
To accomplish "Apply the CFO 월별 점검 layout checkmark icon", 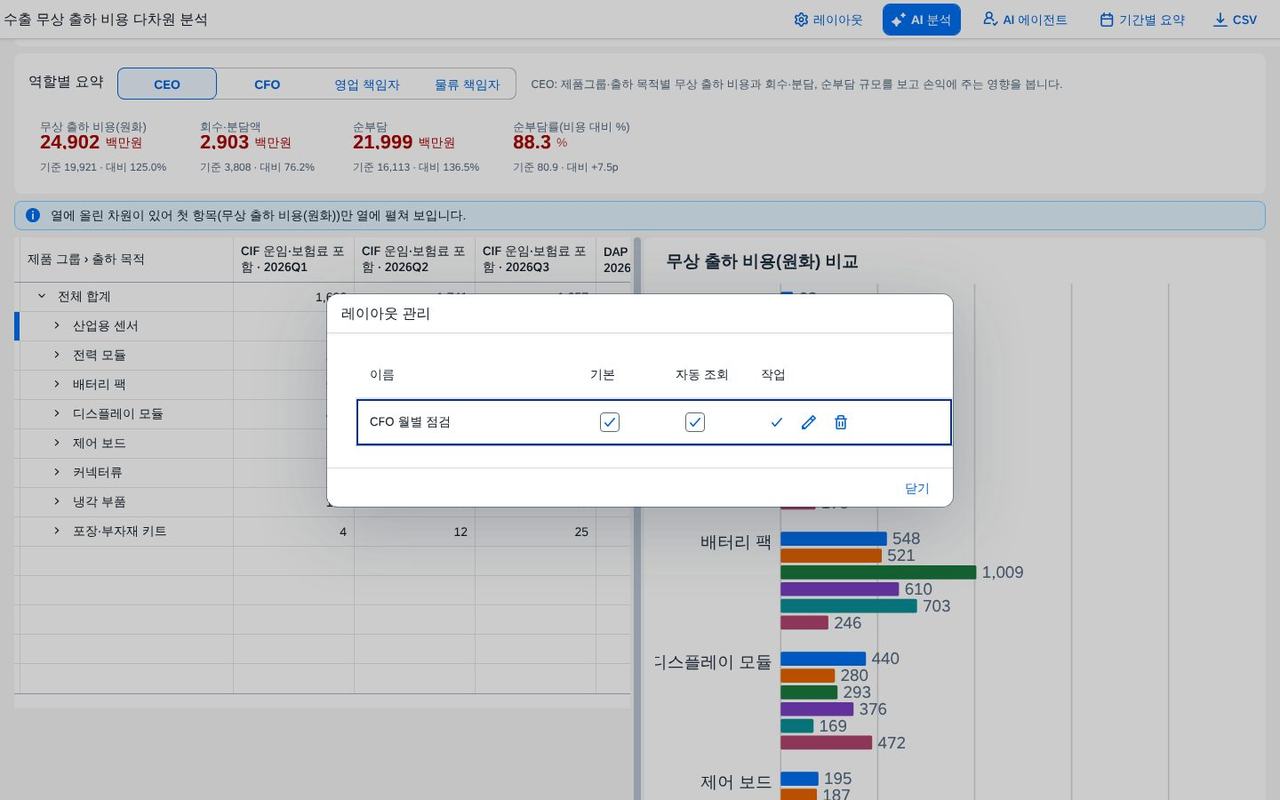I will click(x=777, y=422).
